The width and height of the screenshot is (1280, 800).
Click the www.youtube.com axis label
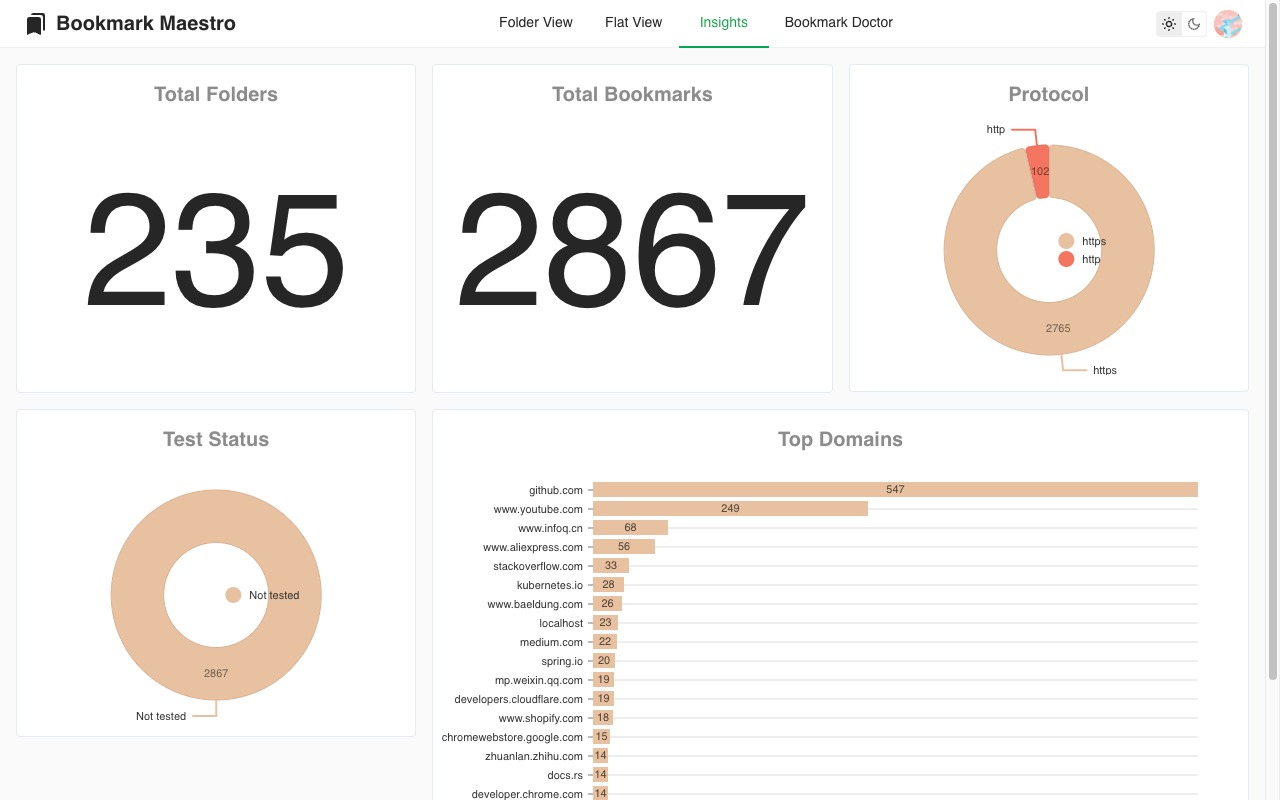[x=538, y=509]
